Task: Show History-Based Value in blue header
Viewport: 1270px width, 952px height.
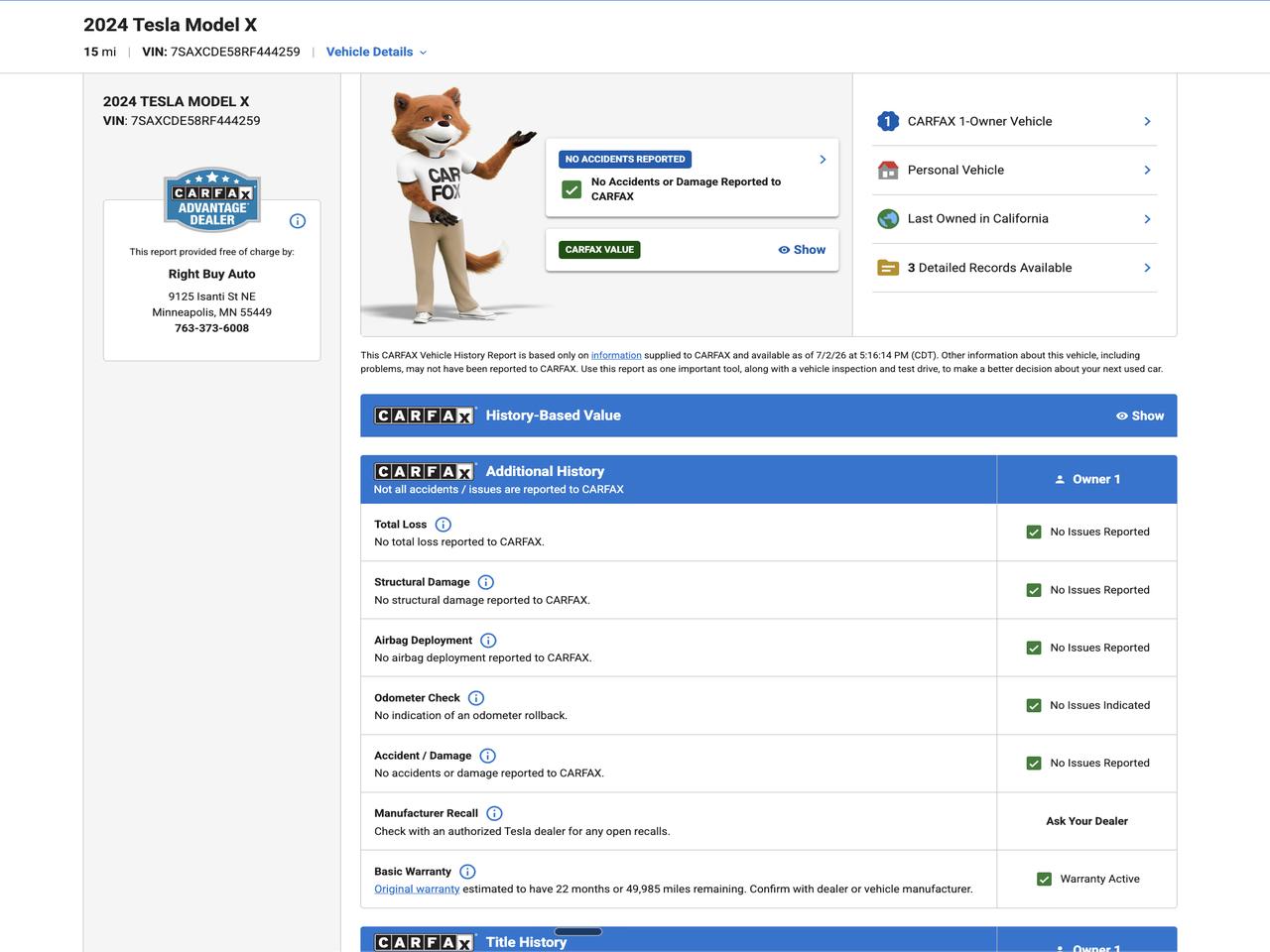Action: [x=1140, y=416]
